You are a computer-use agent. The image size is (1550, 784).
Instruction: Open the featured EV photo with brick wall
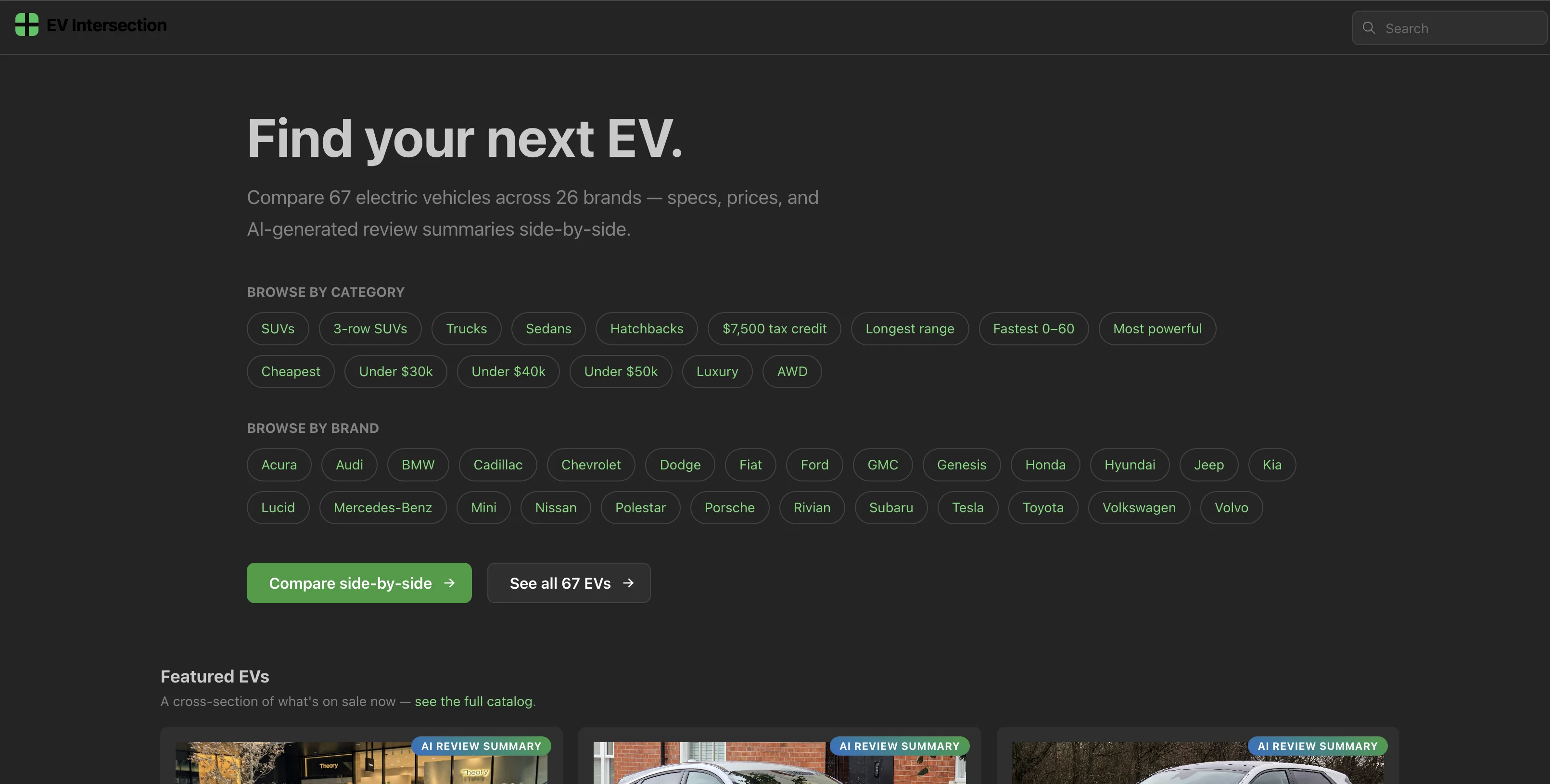click(779, 762)
